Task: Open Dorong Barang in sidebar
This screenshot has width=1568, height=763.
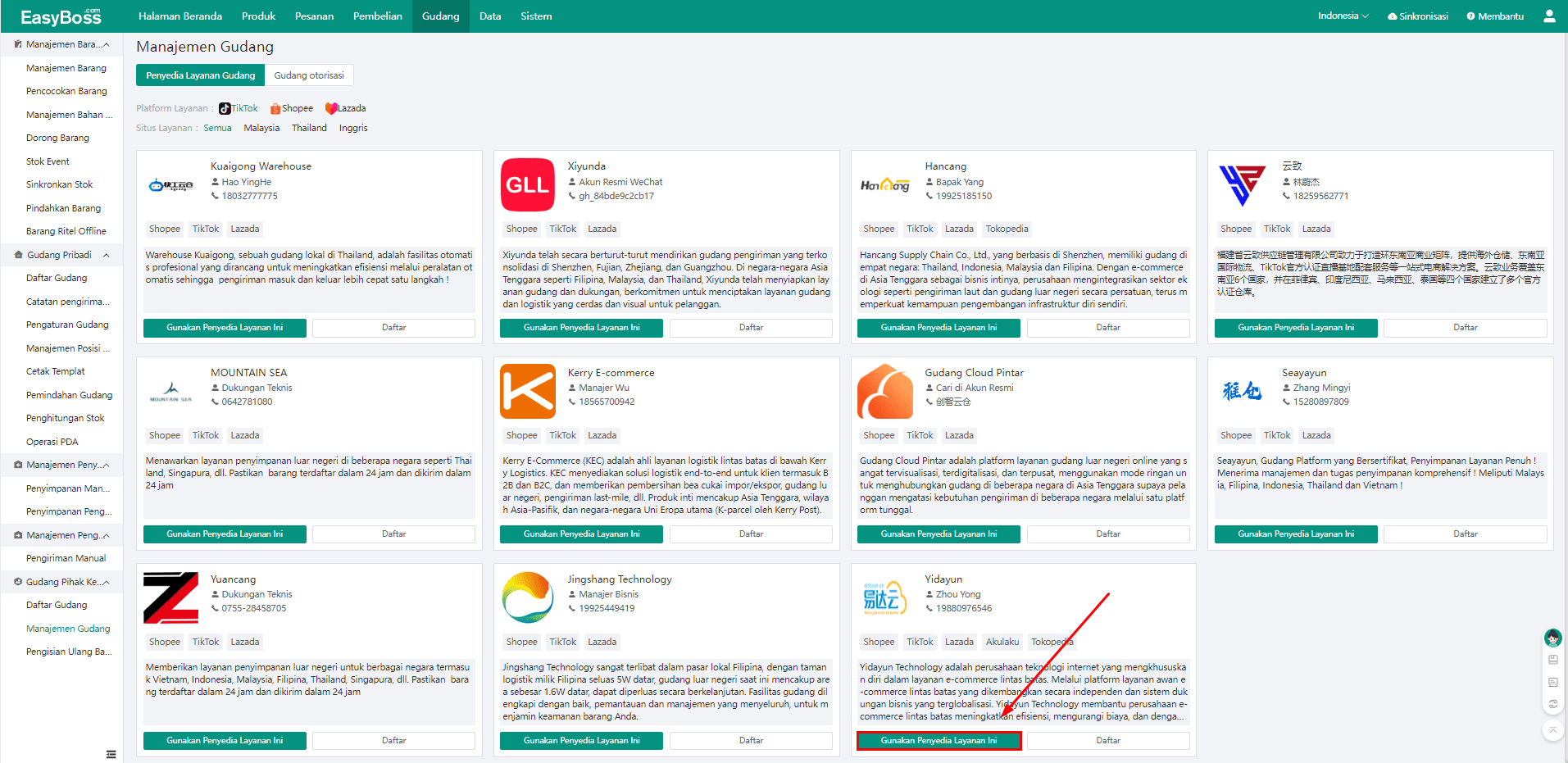Action: click(x=57, y=138)
